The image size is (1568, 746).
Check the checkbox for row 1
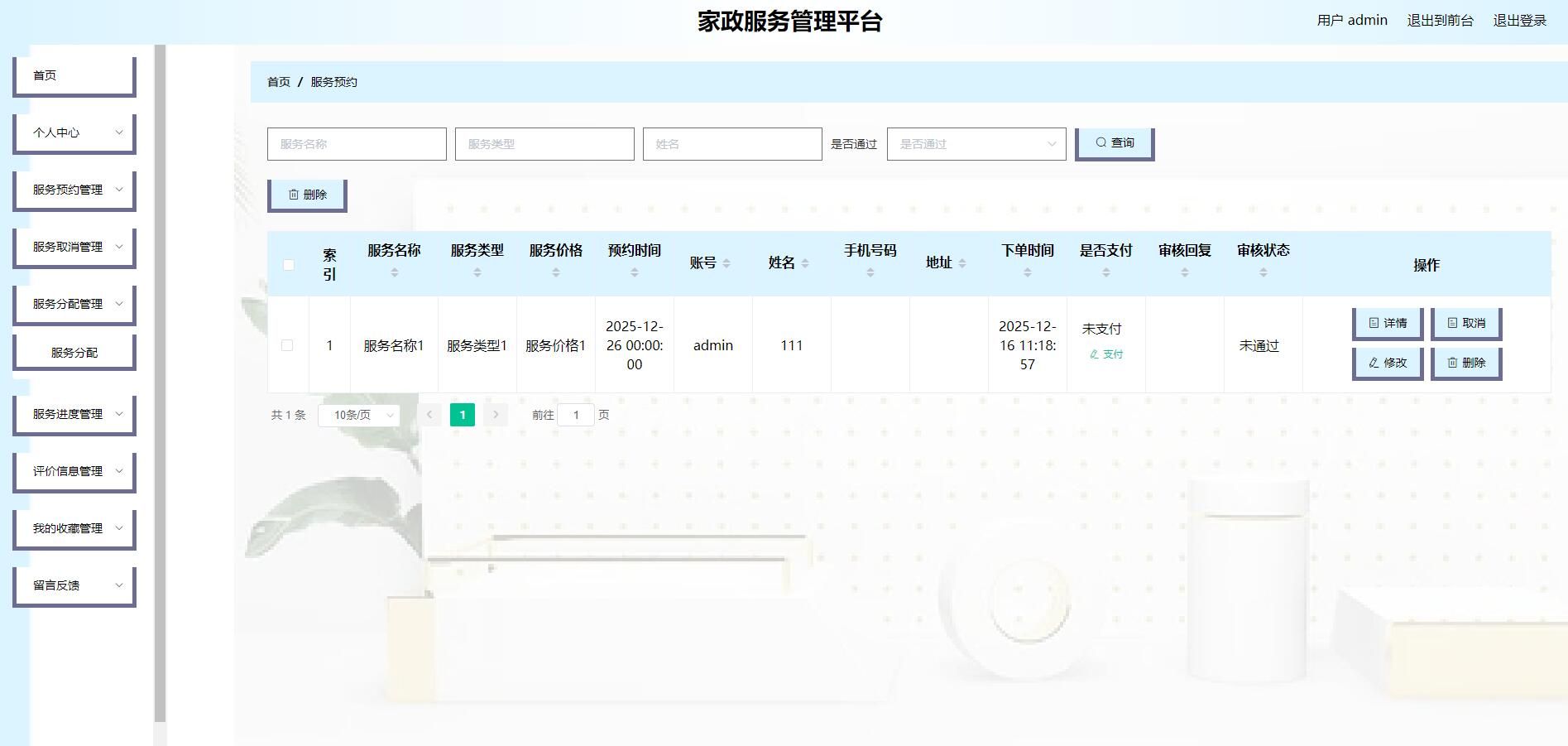point(288,345)
